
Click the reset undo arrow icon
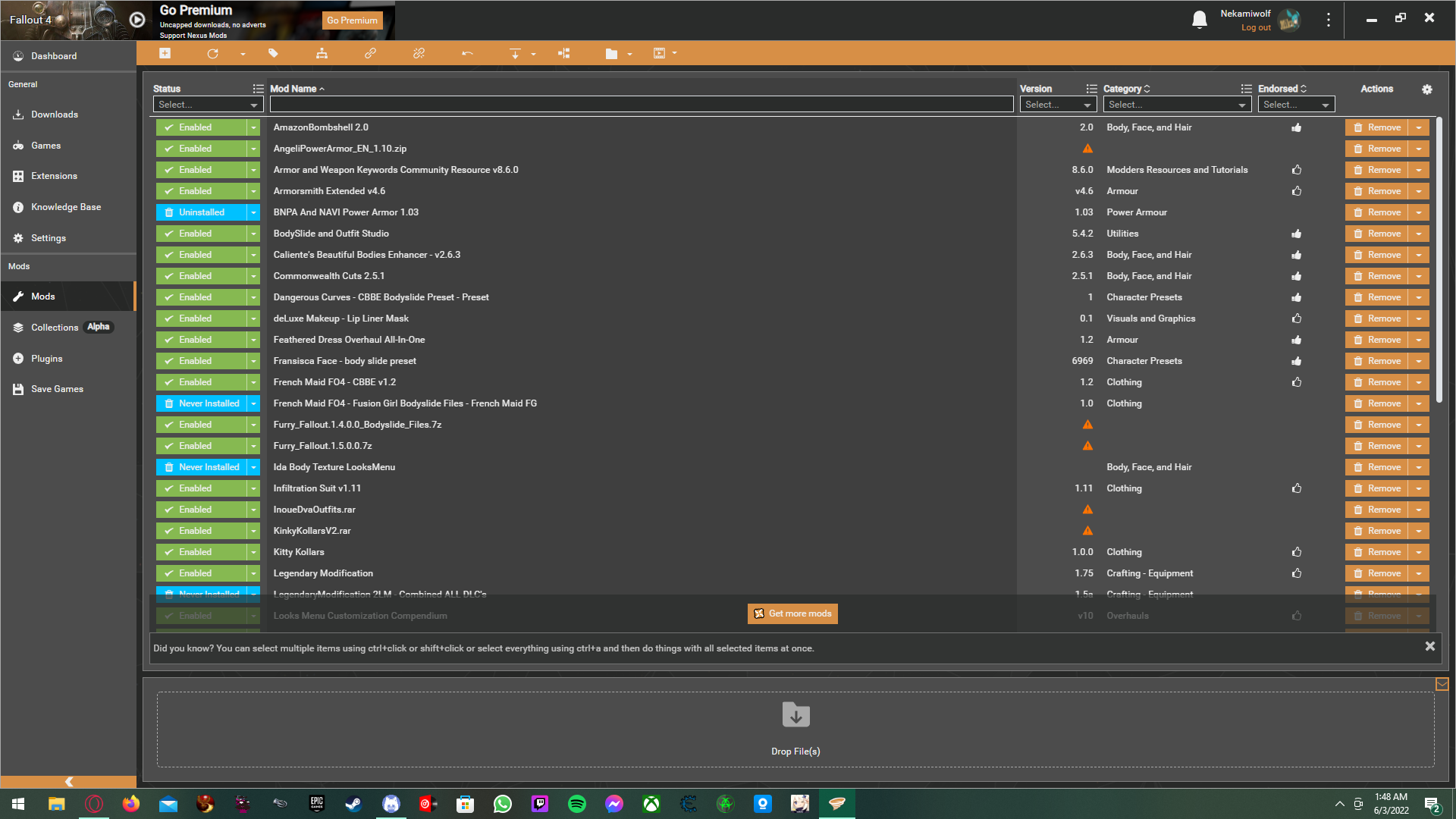467,53
